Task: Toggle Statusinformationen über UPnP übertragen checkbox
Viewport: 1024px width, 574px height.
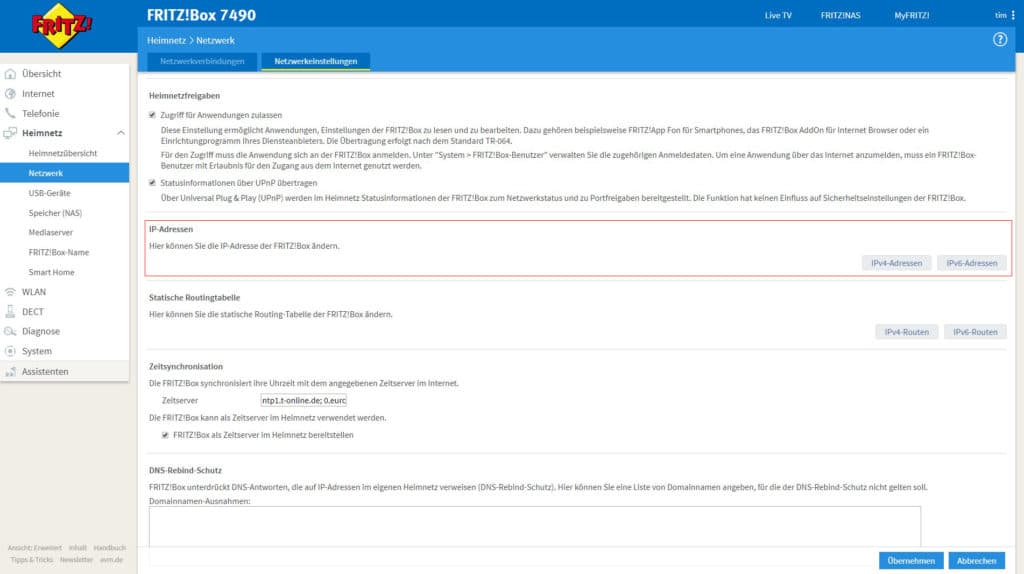Action: (x=152, y=183)
